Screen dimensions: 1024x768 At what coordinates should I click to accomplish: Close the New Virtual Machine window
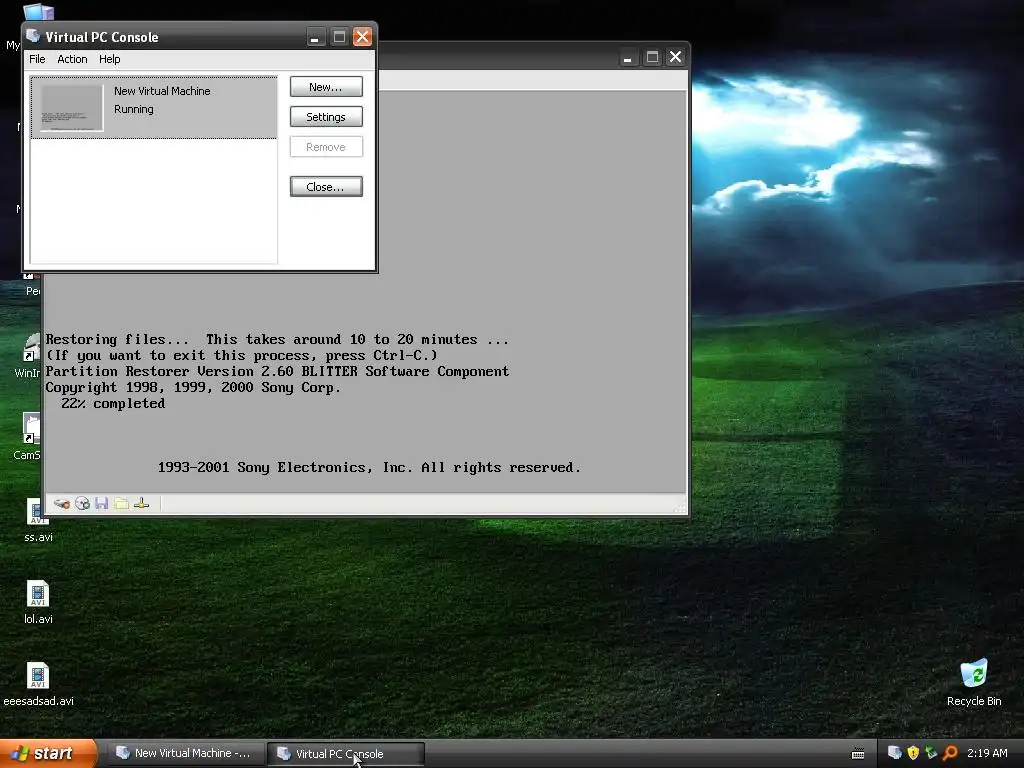675,57
